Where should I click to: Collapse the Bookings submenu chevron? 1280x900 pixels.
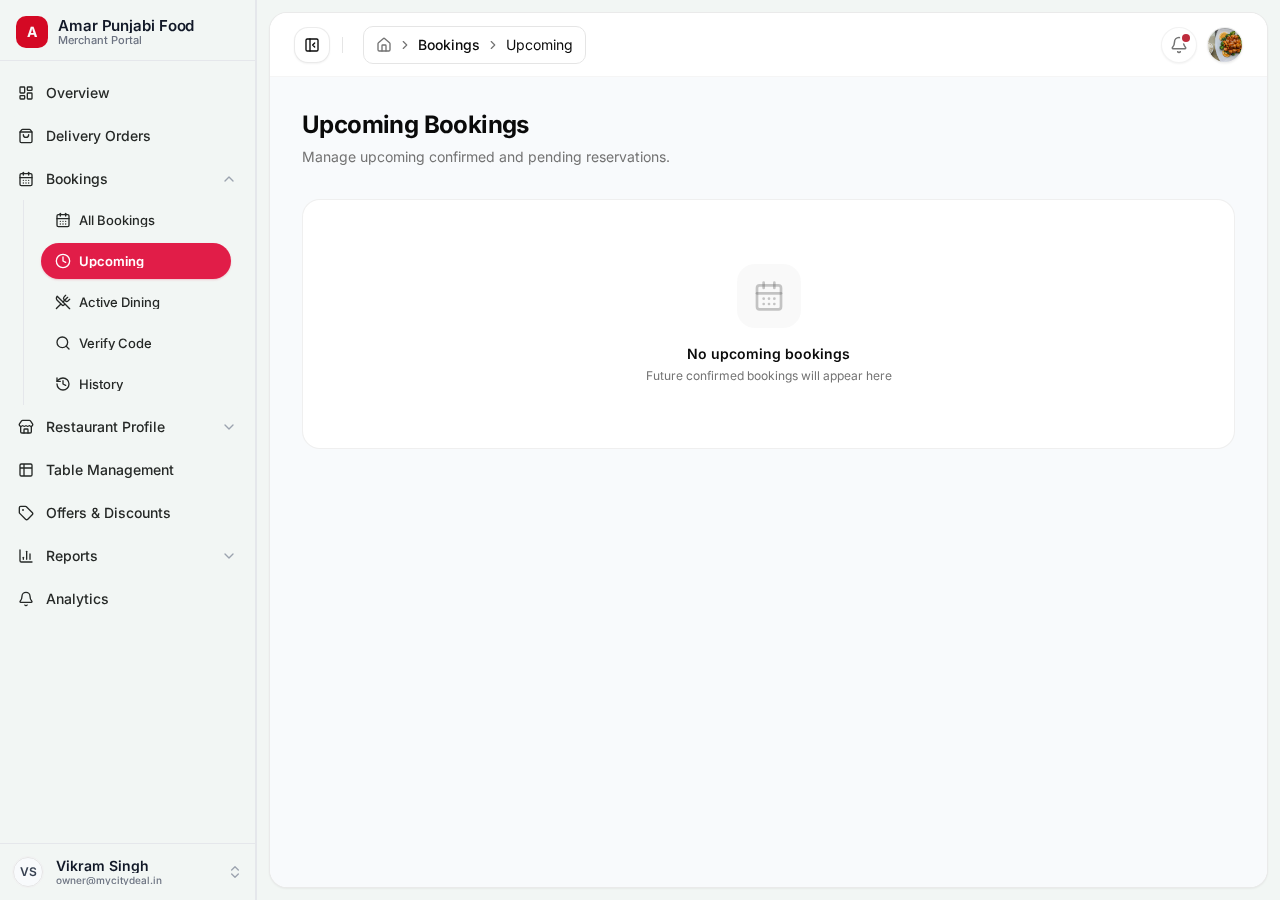pos(229,179)
